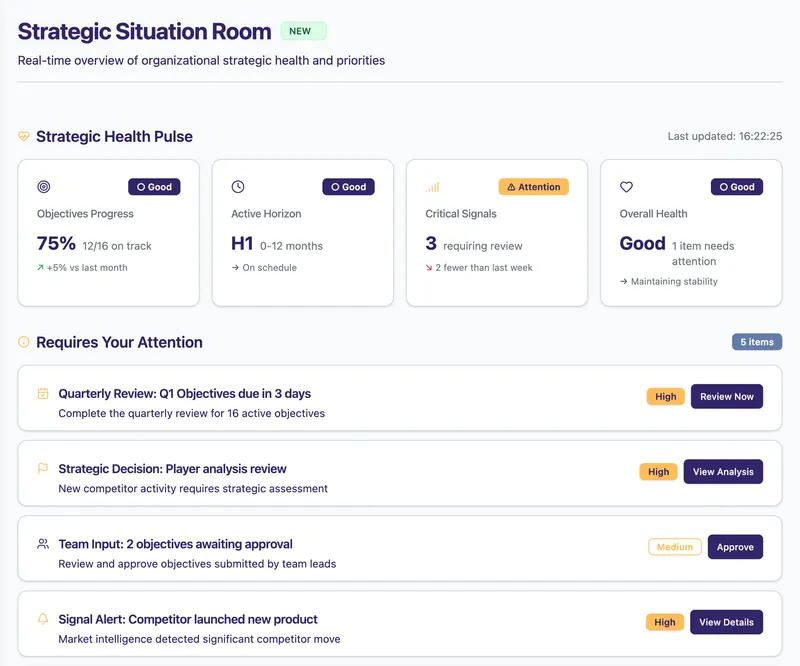Click the signal bars icon in Critical Signals
800x666 pixels.
coord(432,187)
